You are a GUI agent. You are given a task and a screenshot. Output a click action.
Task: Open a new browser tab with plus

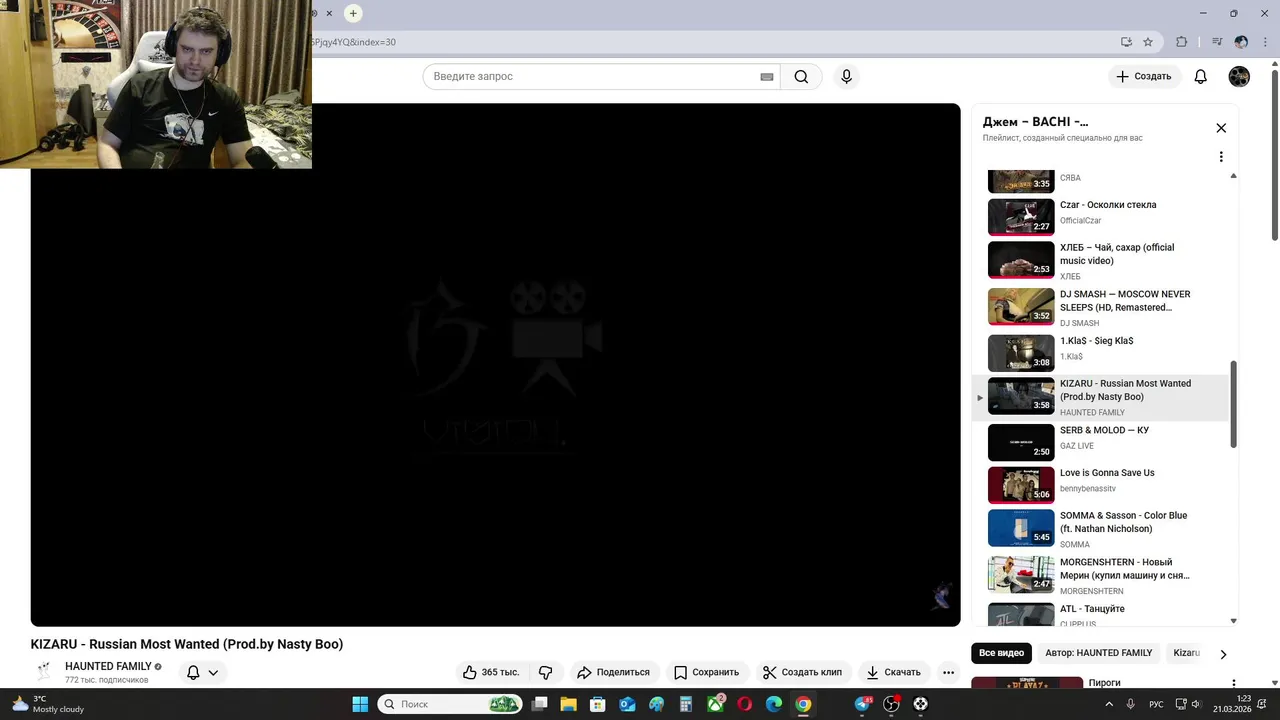pyautogui.click(x=353, y=13)
